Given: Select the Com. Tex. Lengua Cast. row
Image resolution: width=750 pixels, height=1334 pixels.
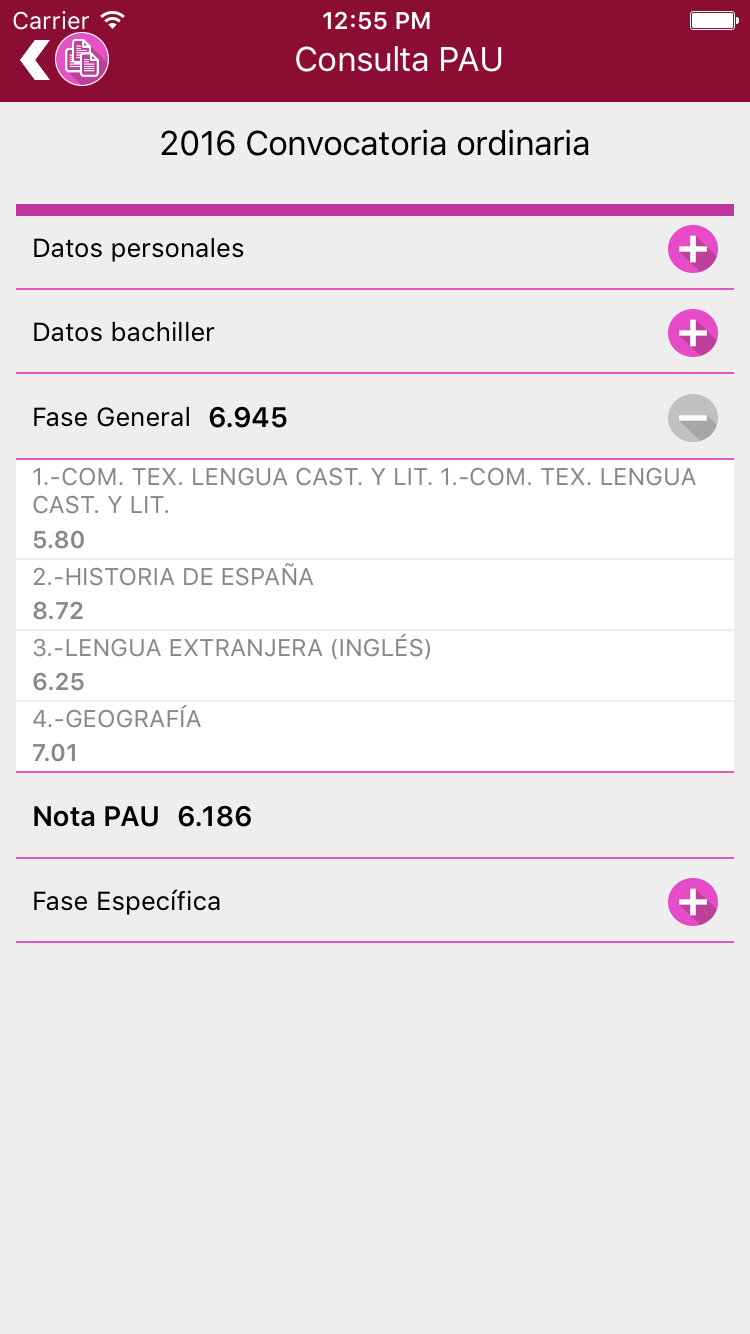Looking at the screenshot, I should click(x=374, y=508).
